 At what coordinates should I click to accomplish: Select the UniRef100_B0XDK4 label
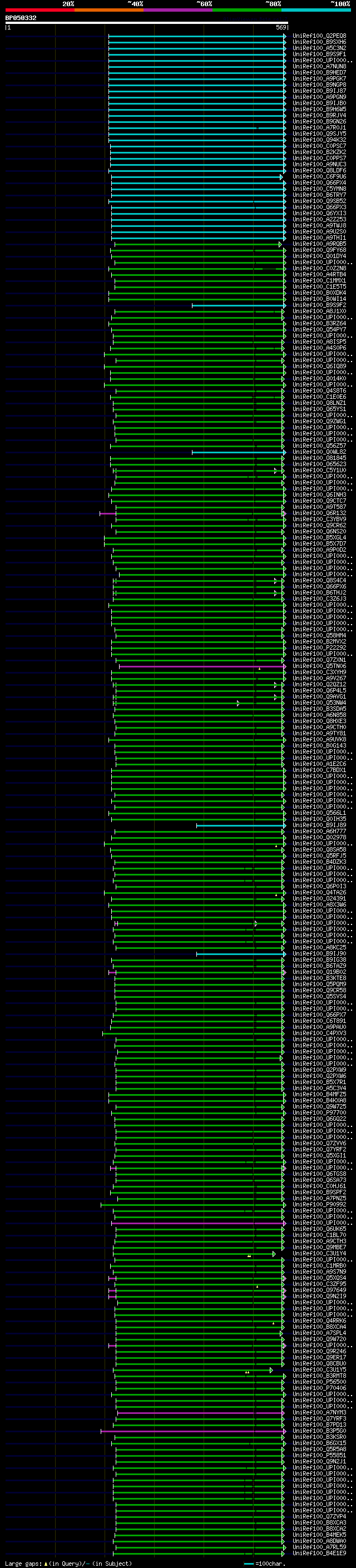tap(319, 293)
